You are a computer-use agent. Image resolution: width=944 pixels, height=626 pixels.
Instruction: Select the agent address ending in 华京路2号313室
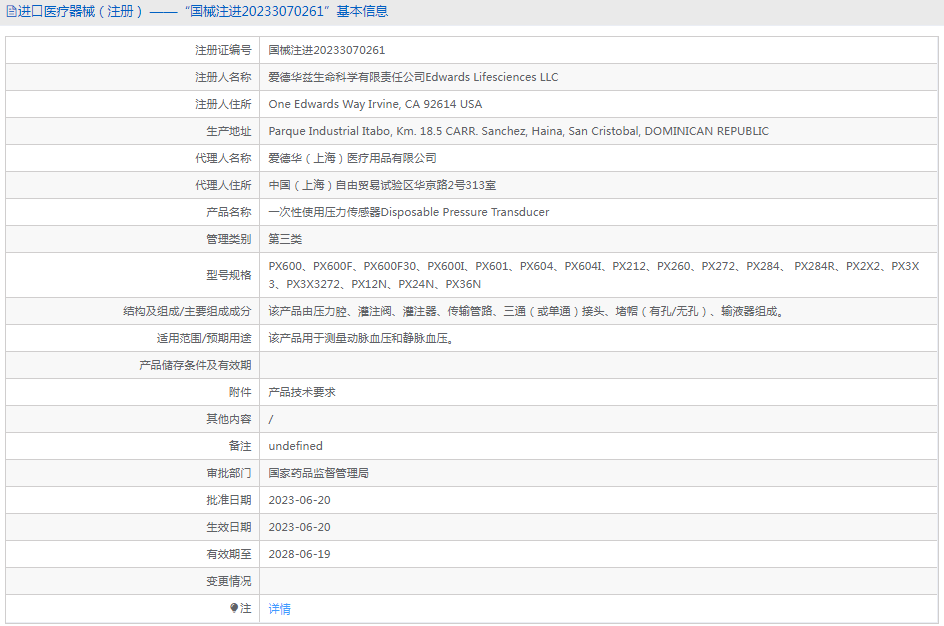[382, 185]
